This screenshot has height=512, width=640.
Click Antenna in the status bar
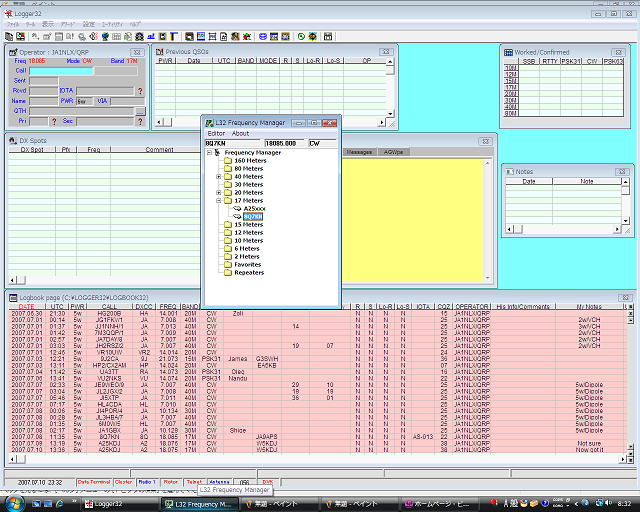220,482
